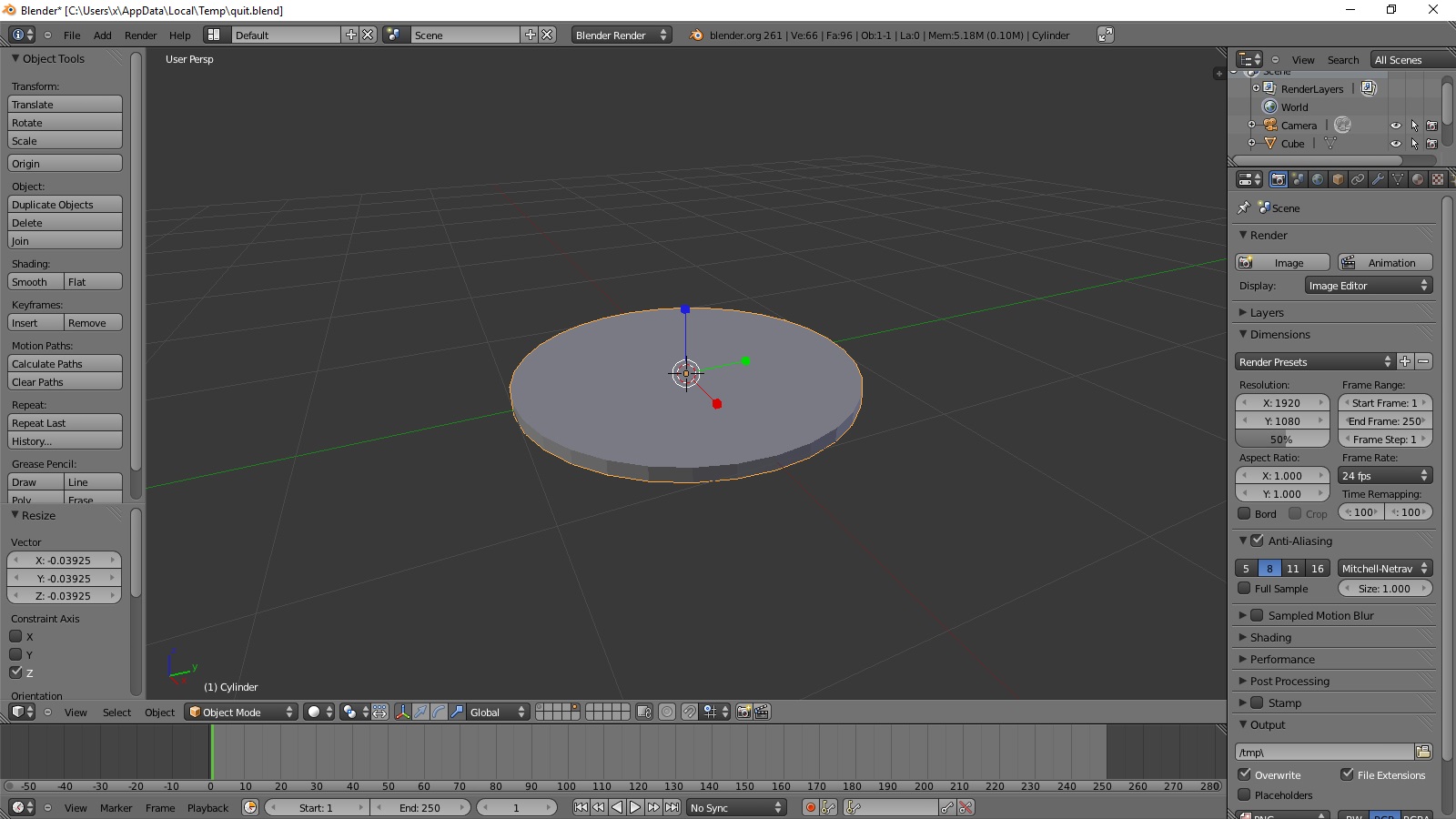This screenshot has height=819, width=1456.
Task: Open the Material properties tab
Action: 1418,179
